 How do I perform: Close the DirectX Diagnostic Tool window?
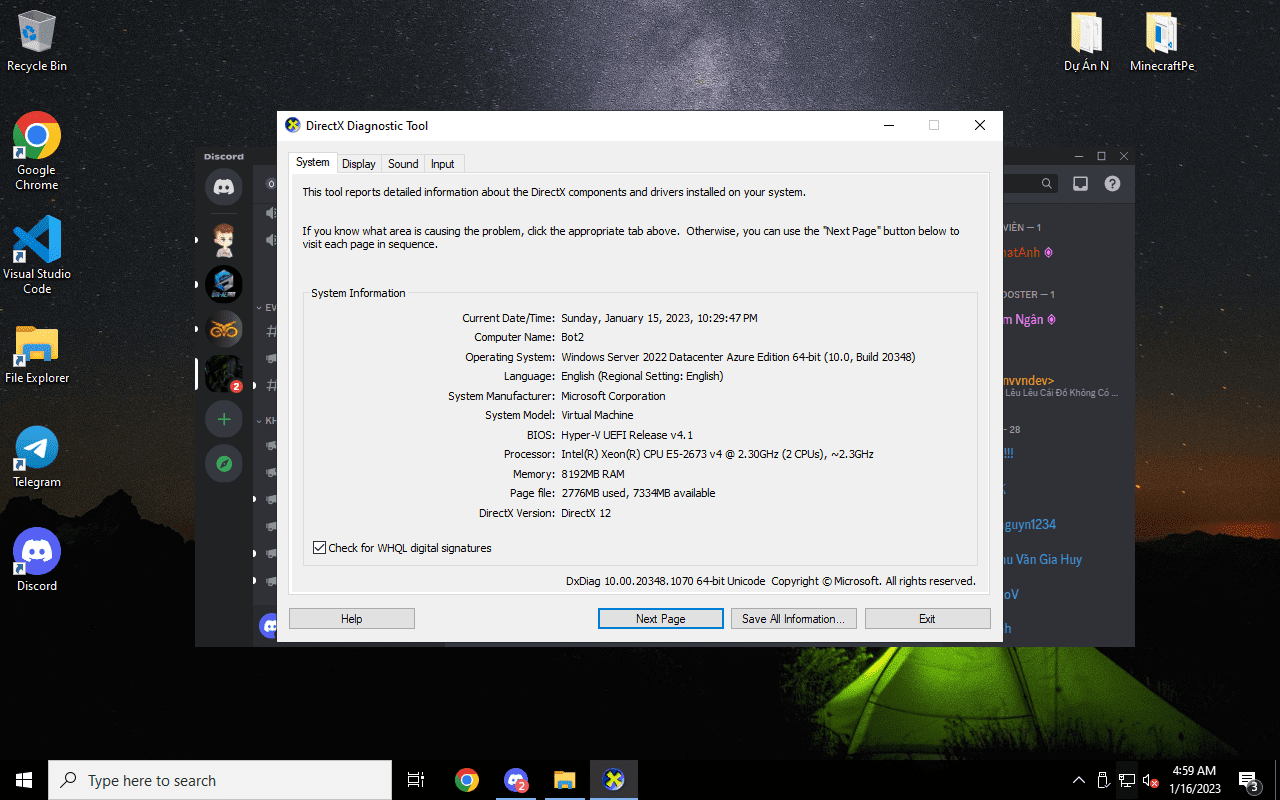pos(980,125)
